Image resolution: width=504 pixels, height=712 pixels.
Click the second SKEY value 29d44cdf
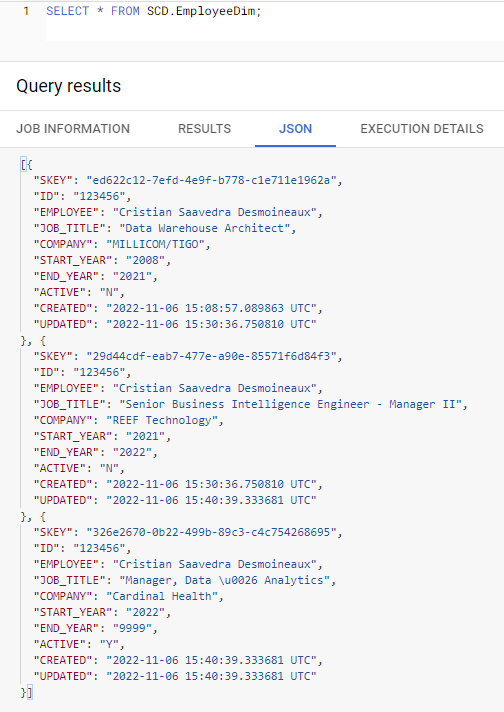coord(211,356)
